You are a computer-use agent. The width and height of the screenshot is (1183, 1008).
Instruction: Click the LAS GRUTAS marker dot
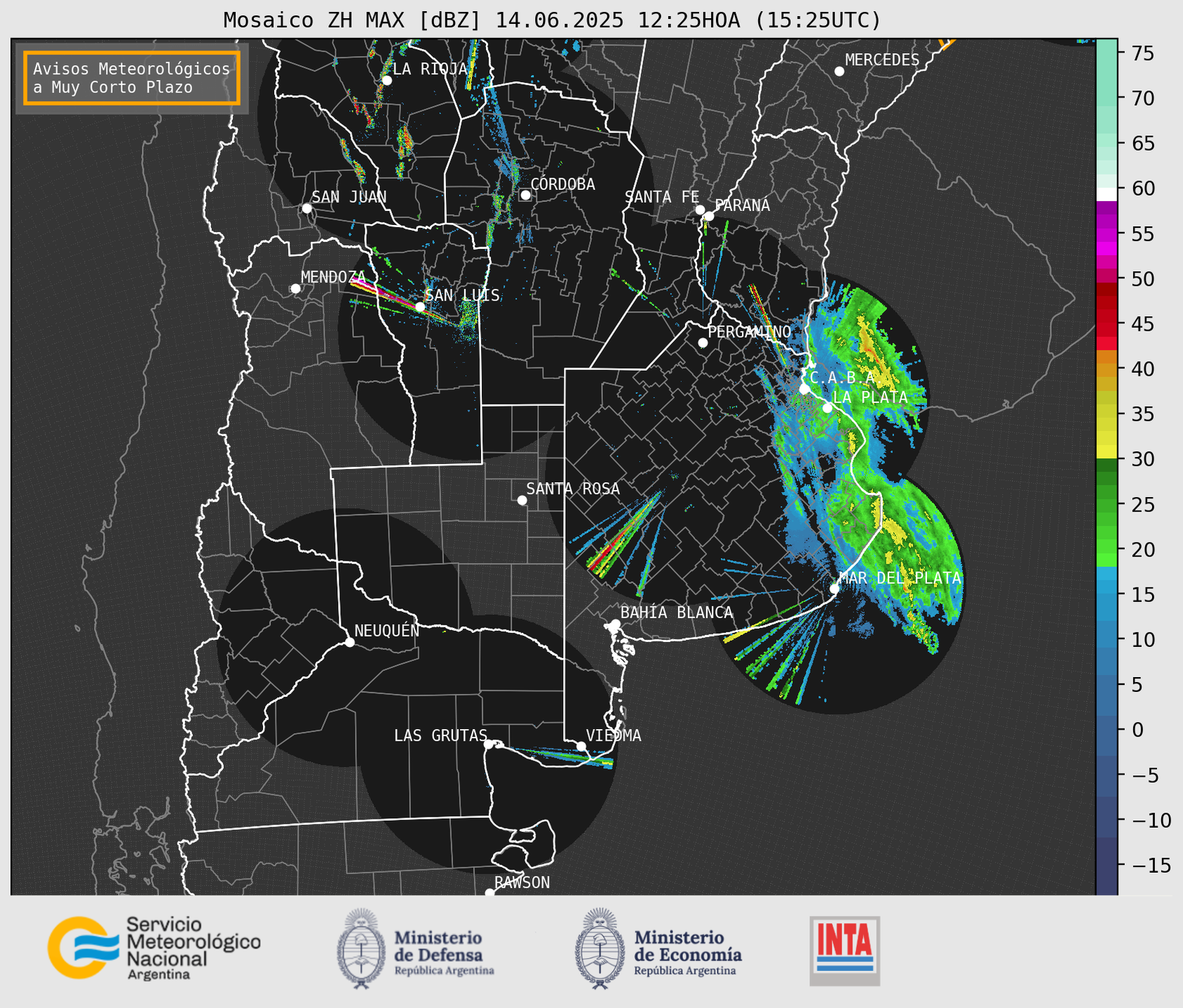[489, 744]
